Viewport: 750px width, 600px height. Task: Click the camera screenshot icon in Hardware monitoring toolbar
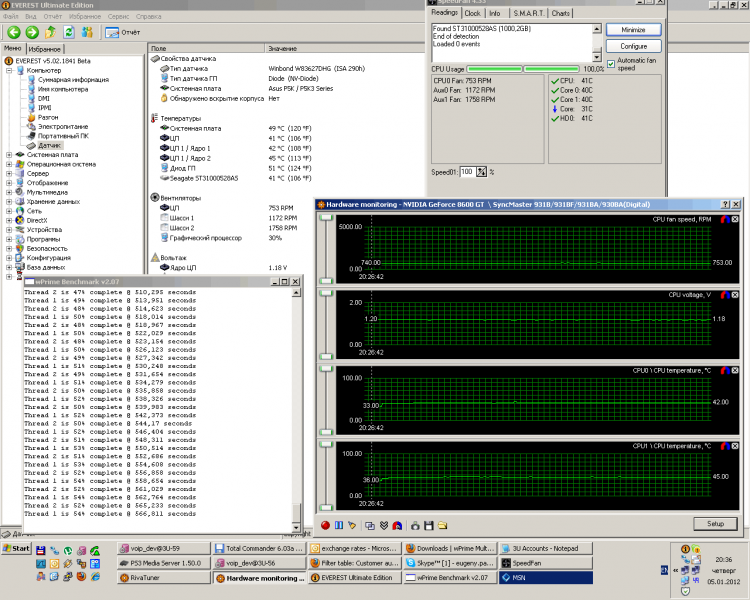tap(415, 526)
